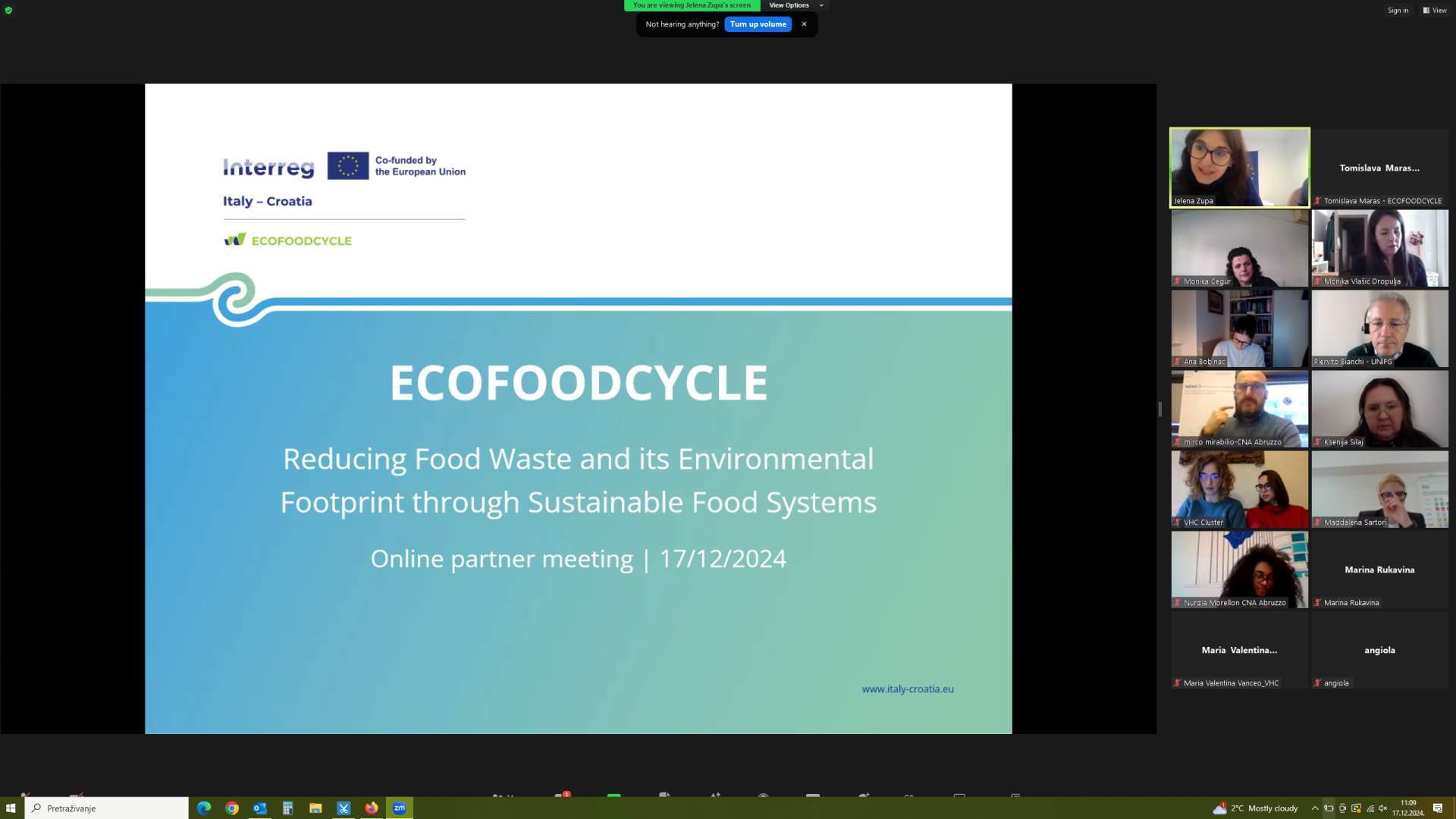Click the ECOFOODCYCLE slide title text
The image size is (1456, 819).
tap(579, 382)
